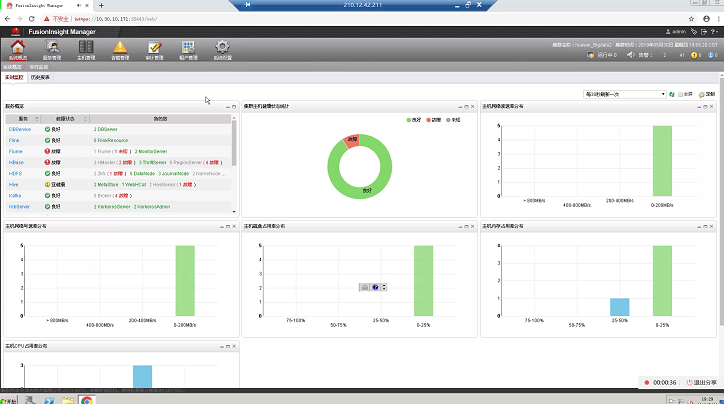724x404 pixels.
Task: Click the HDFS green health icon
Action: [47, 174]
